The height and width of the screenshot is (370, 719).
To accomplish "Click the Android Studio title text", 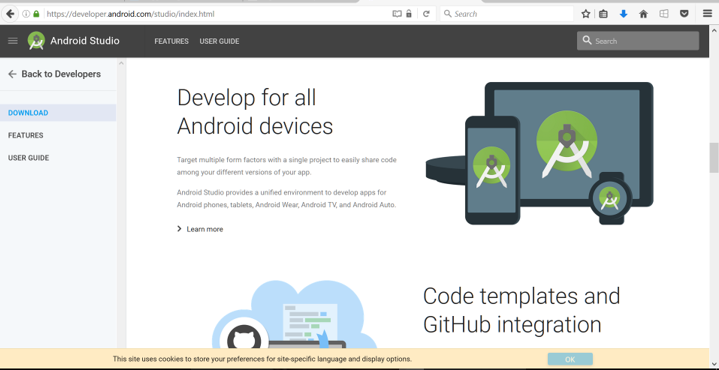I will (85, 41).
